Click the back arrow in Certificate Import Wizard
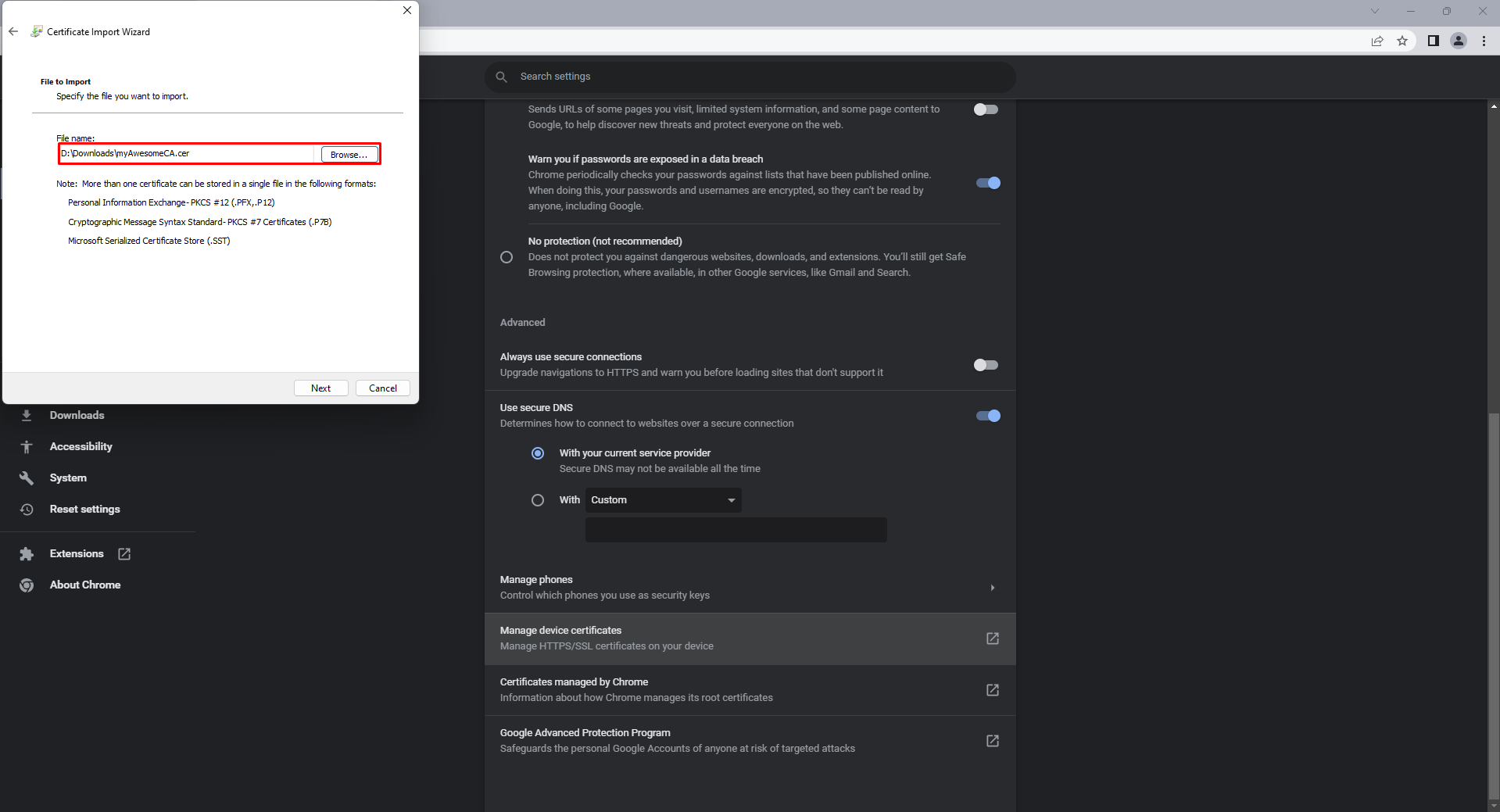Screen dimensions: 1500x812 [13, 32]
